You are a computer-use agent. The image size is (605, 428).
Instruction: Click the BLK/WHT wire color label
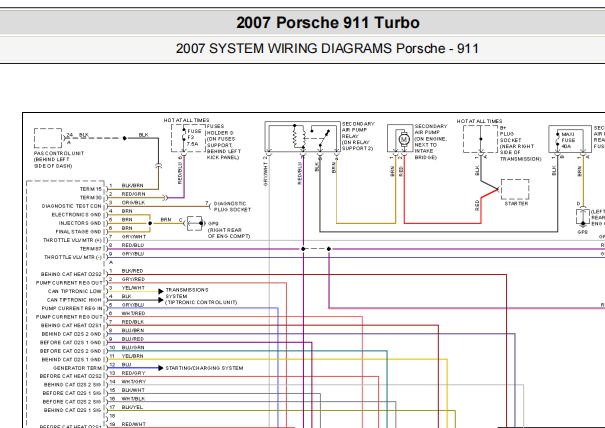(x=133, y=390)
